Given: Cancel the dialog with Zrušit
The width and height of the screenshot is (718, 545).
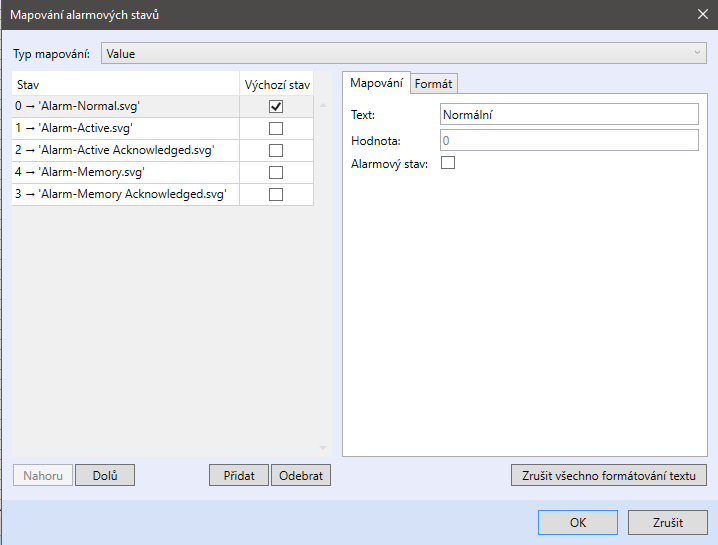Looking at the screenshot, I should click(668, 523).
